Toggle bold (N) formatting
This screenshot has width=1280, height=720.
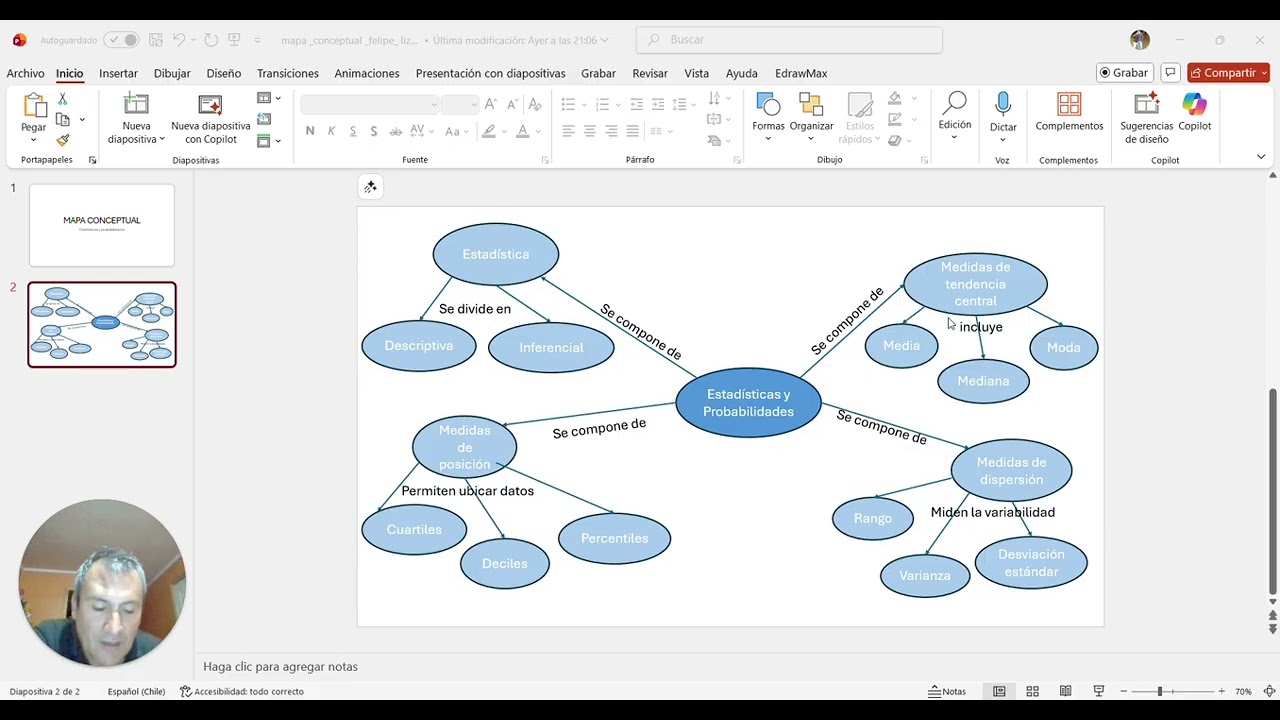(310, 131)
